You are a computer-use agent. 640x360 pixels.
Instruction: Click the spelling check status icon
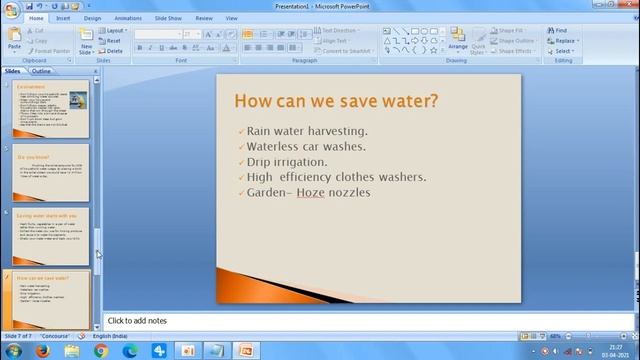pos(82,336)
